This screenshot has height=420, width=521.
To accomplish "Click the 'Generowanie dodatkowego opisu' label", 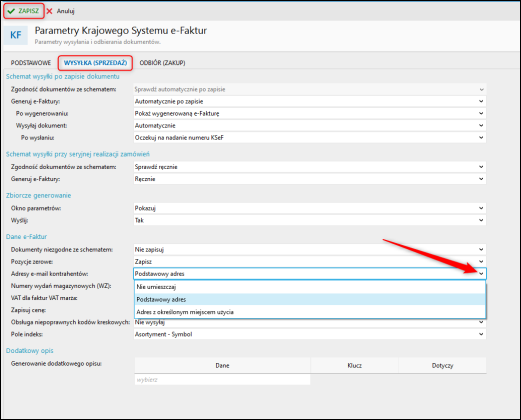I will coord(56,364).
